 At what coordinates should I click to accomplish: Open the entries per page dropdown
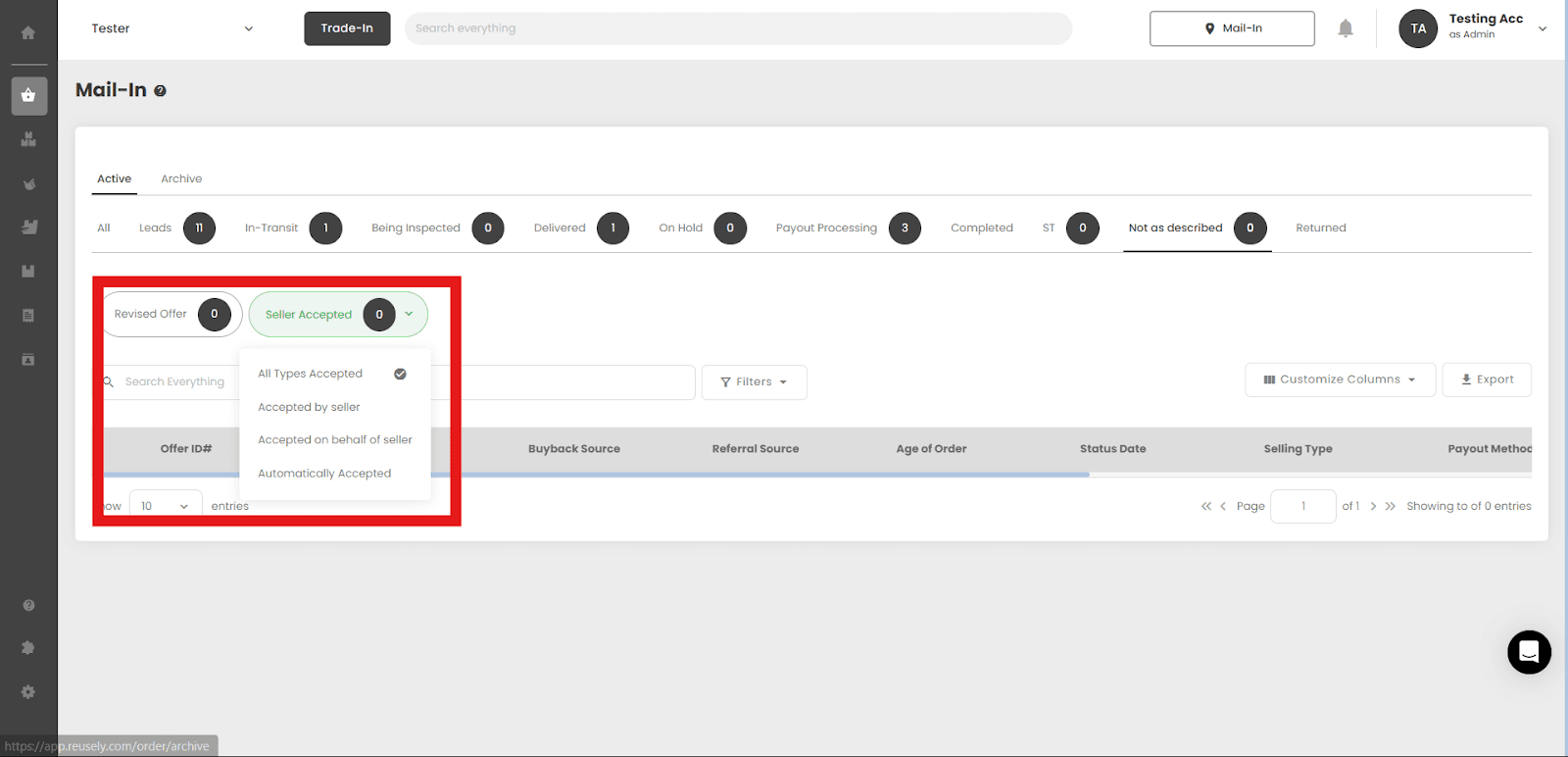click(x=165, y=506)
